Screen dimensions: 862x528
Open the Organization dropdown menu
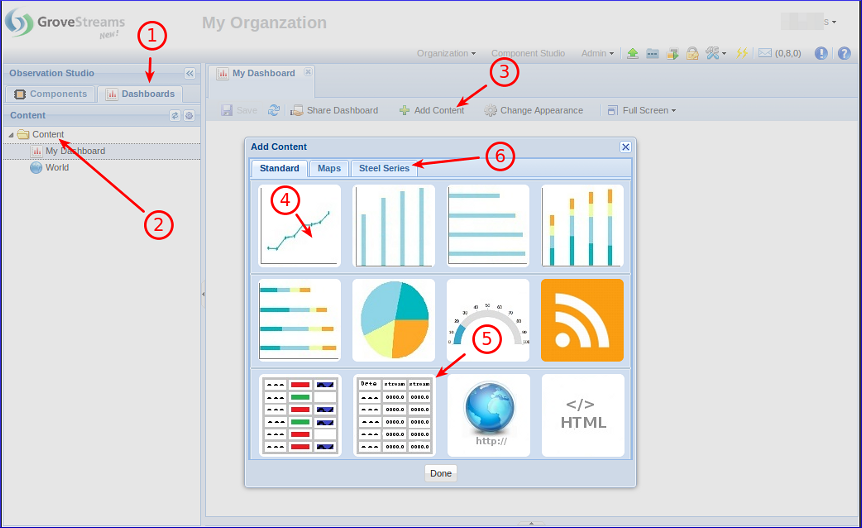[446, 54]
